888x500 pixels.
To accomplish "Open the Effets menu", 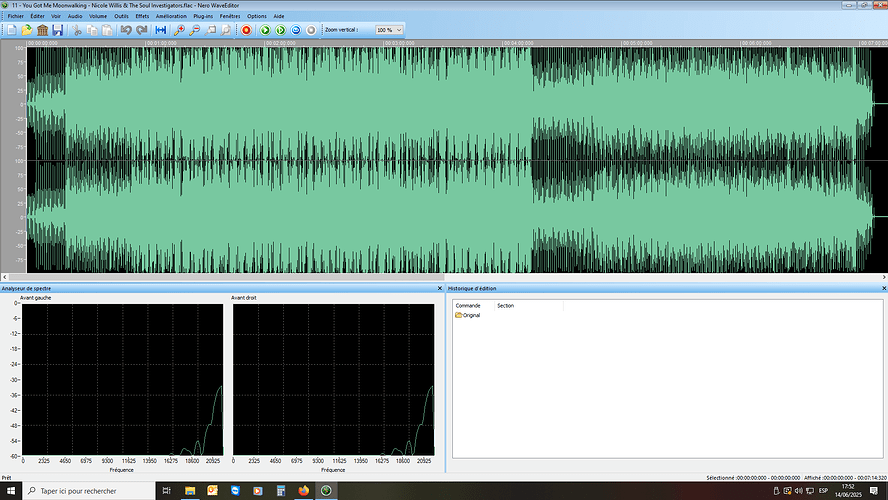I will coord(143,16).
